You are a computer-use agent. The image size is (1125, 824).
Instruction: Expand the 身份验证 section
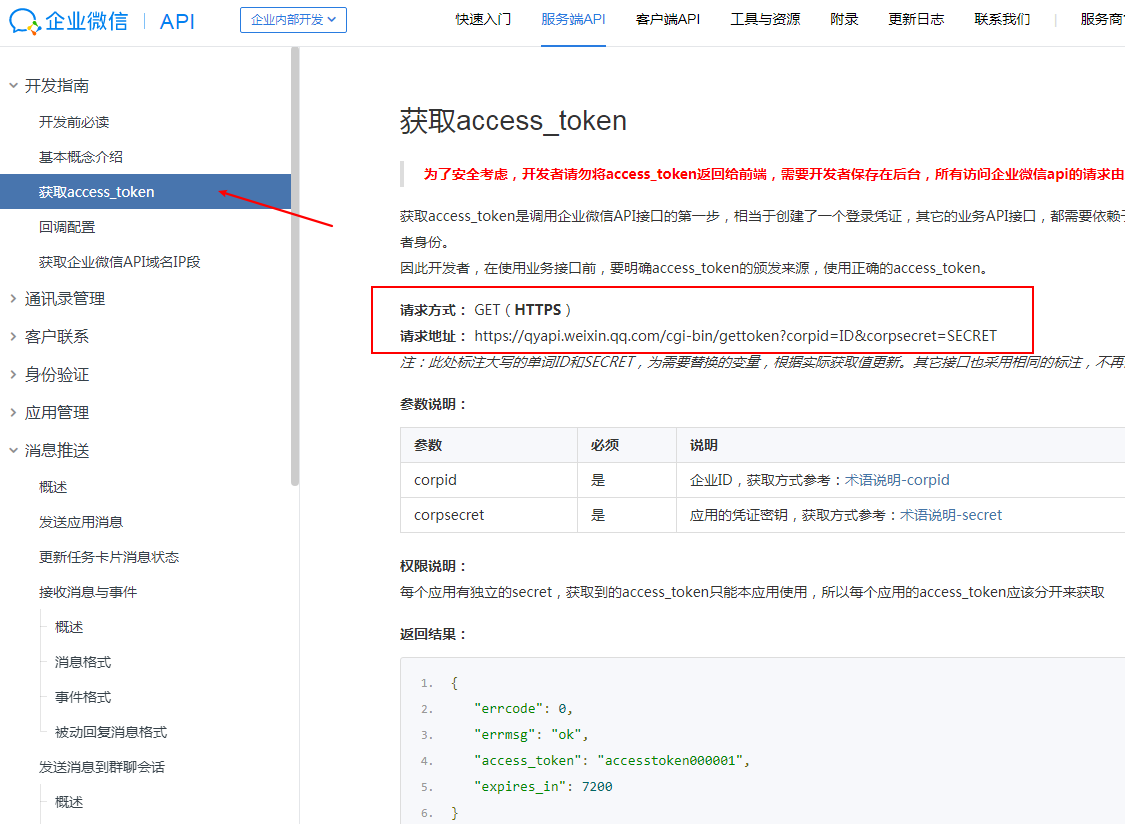pos(14,374)
